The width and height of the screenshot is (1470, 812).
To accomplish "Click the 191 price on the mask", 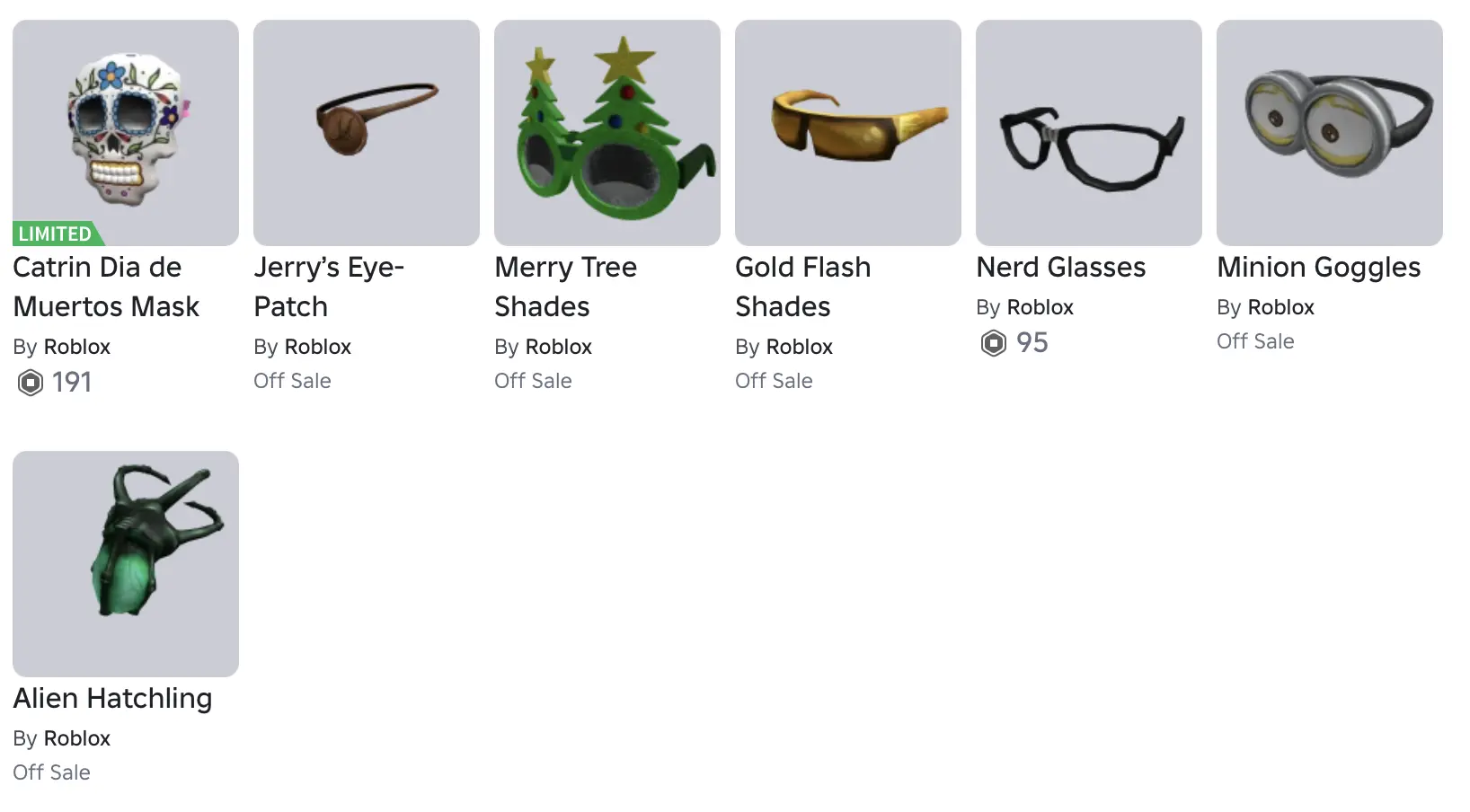I will [x=72, y=383].
